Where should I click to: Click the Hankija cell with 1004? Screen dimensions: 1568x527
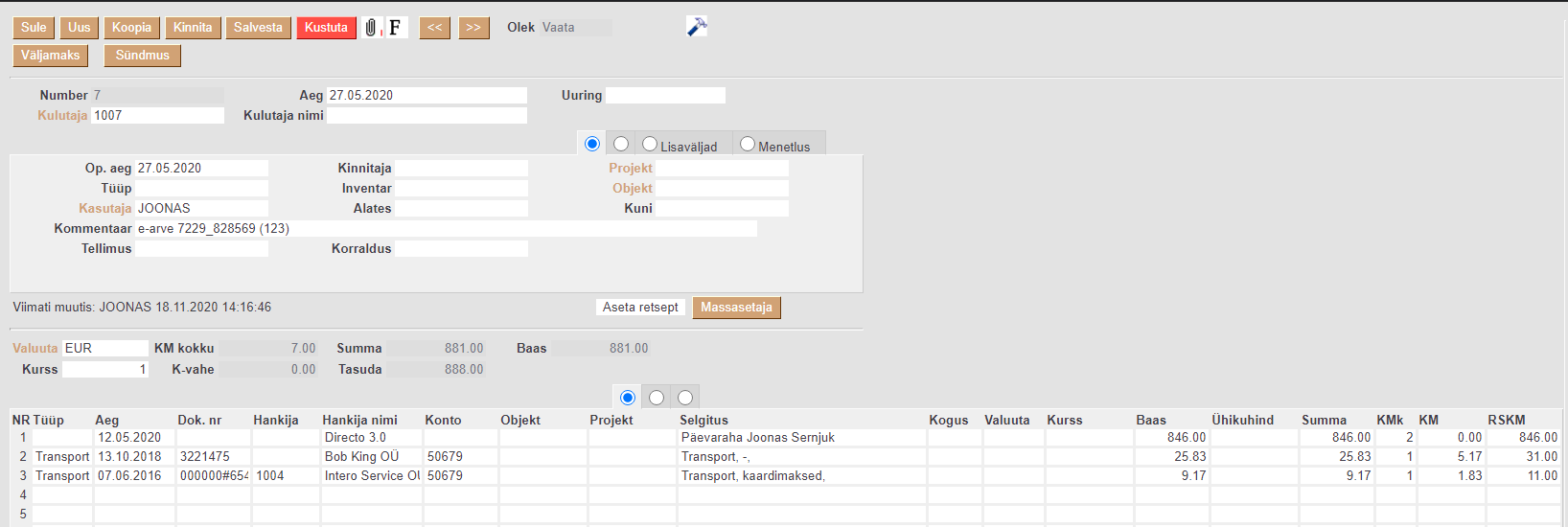coord(286,475)
